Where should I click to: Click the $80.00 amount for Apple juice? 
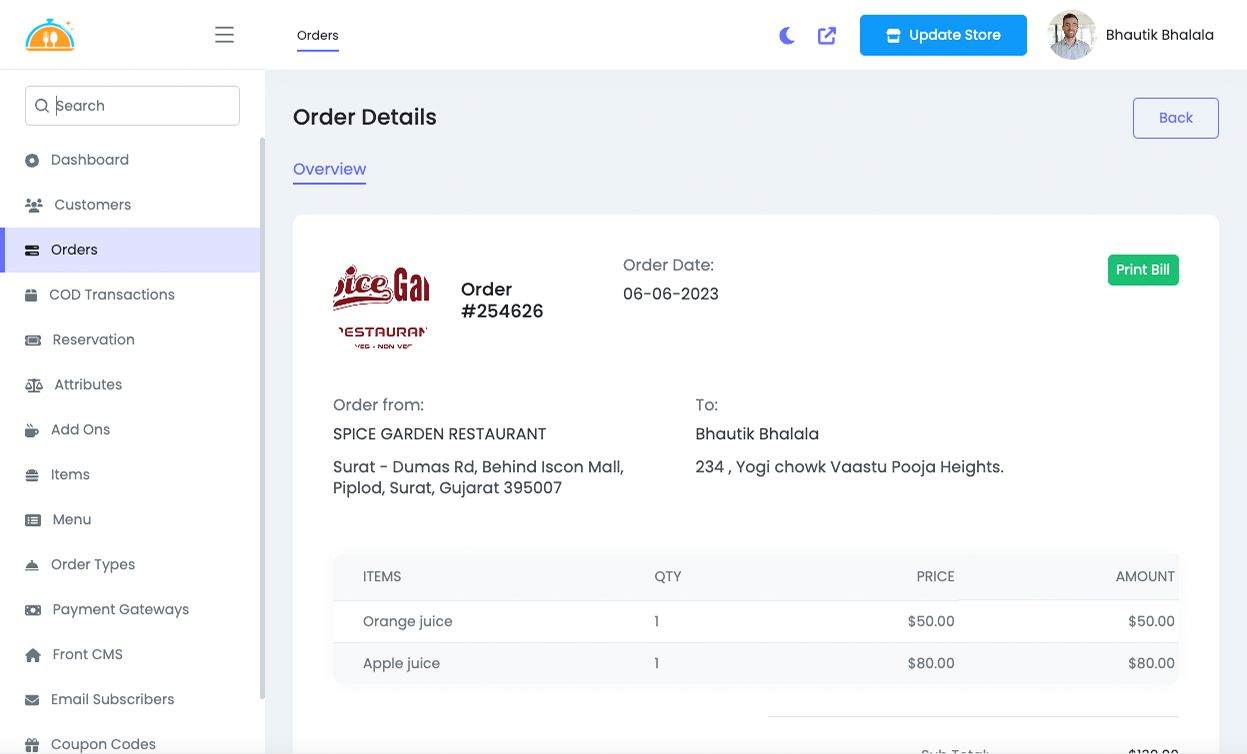[1151, 663]
